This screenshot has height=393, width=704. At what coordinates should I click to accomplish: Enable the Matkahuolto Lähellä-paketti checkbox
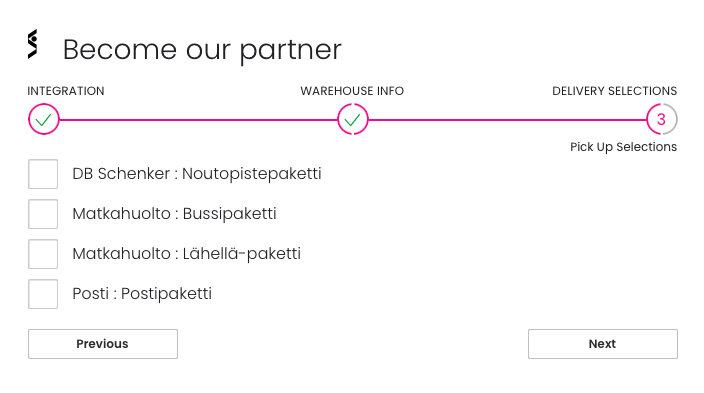click(43, 254)
